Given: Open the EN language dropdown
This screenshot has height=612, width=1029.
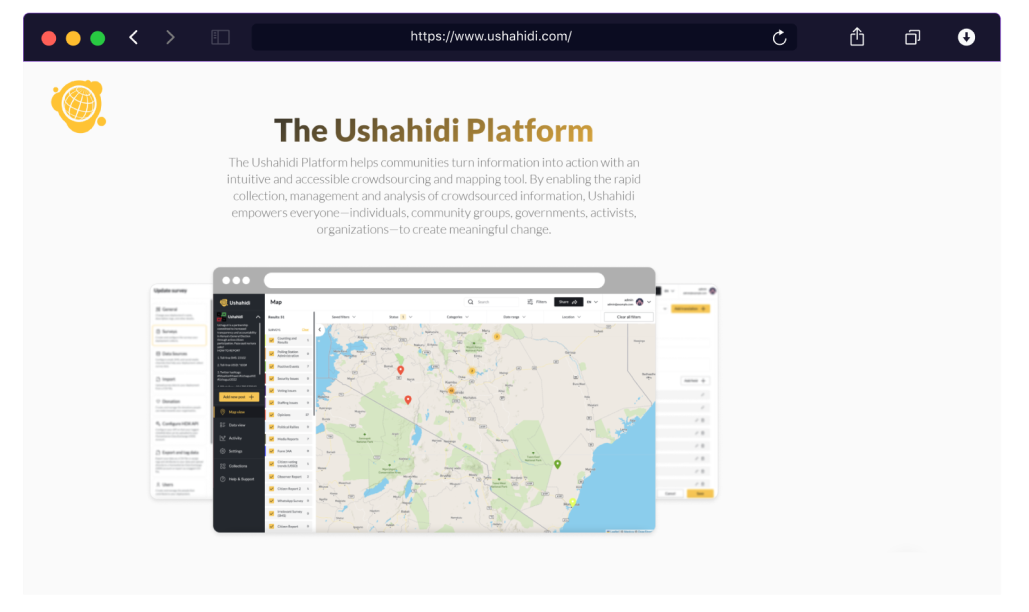Looking at the screenshot, I should (592, 302).
